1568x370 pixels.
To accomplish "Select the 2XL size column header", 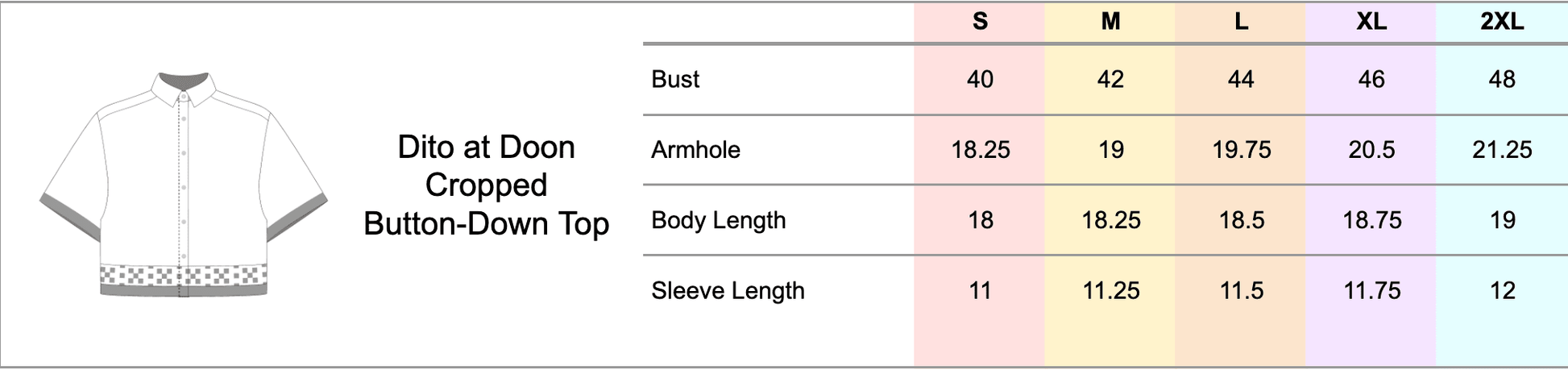I will [1502, 22].
